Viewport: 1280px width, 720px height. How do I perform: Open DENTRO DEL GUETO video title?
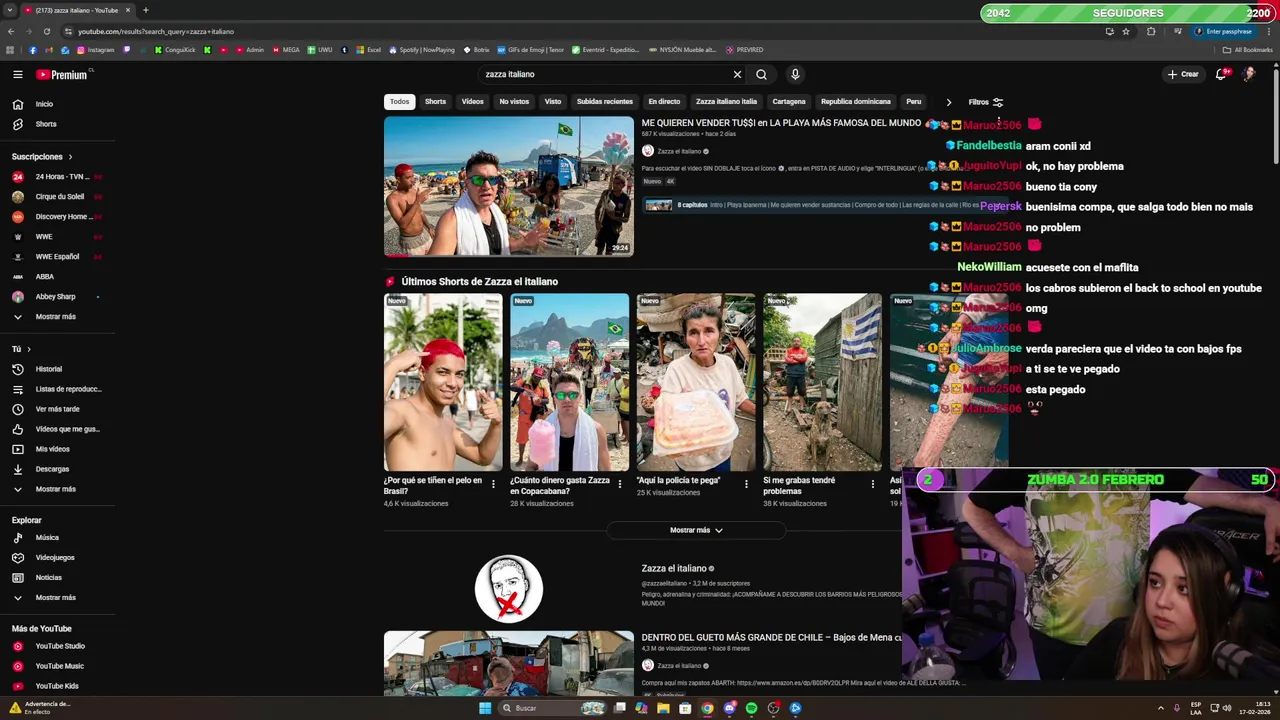pyautogui.click(x=772, y=637)
